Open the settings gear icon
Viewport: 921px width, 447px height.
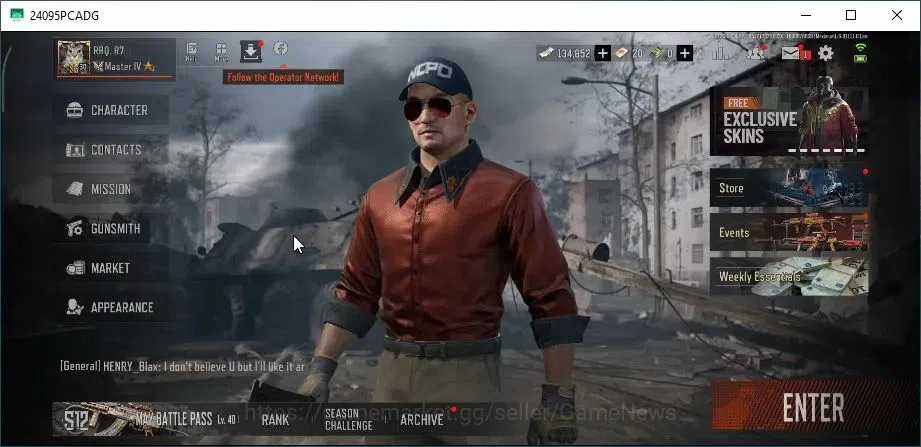tap(825, 53)
